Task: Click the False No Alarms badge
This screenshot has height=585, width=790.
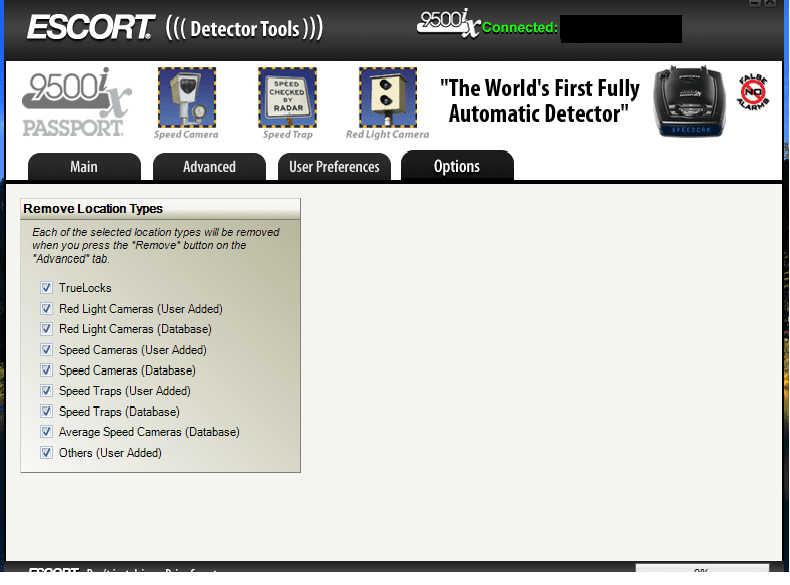Action: tap(753, 92)
